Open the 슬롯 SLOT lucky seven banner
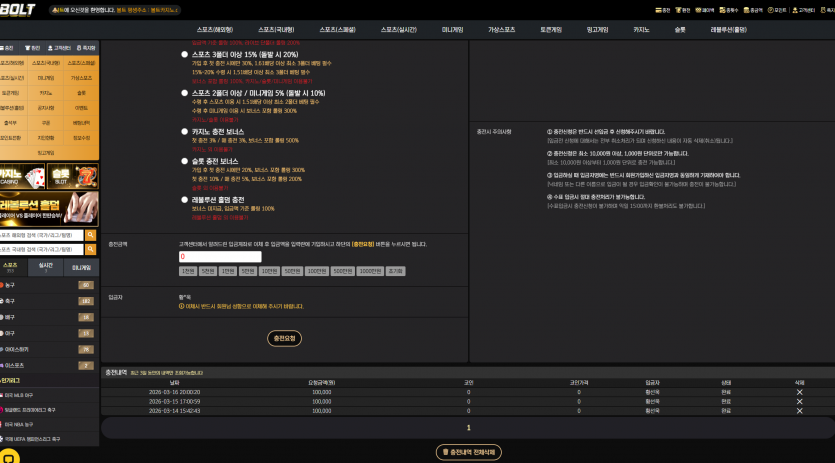Screen dimensions: 835x463 (72, 176)
